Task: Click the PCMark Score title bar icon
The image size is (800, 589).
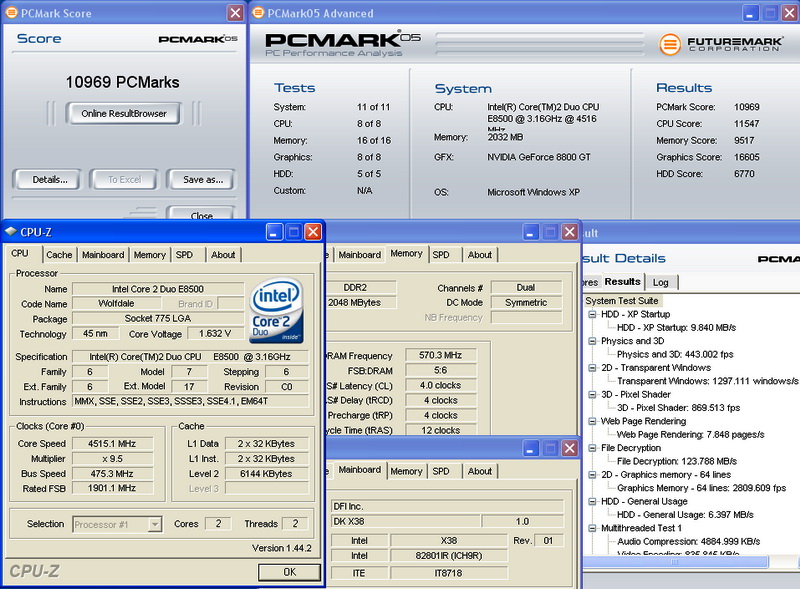Action: tap(11, 13)
